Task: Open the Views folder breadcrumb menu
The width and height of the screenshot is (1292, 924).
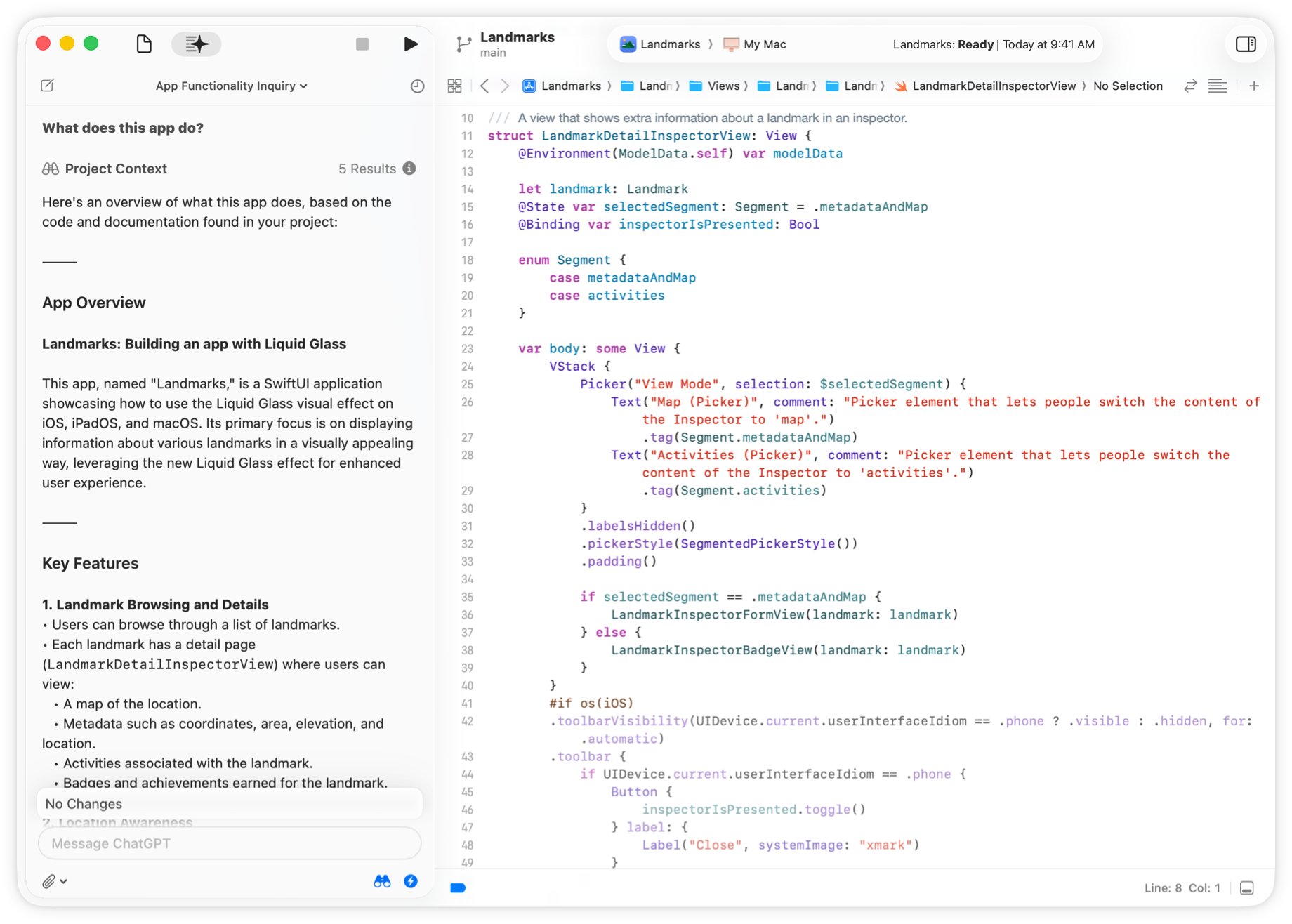Action: (x=723, y=86)
